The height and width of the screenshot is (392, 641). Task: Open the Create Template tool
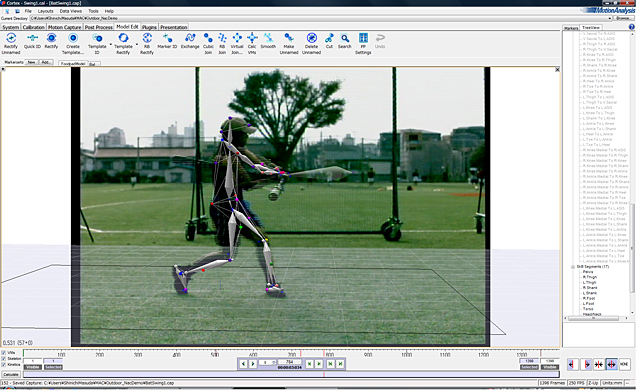[73, 38]
